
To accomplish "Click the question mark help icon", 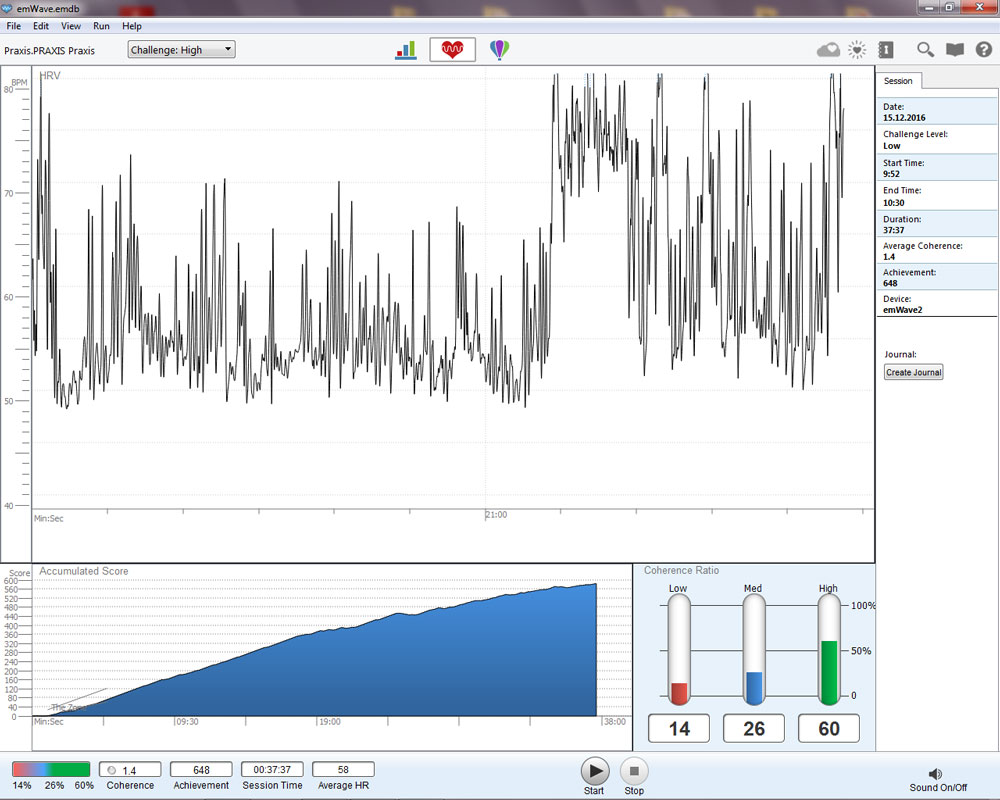I will click(x=983, y=50).
